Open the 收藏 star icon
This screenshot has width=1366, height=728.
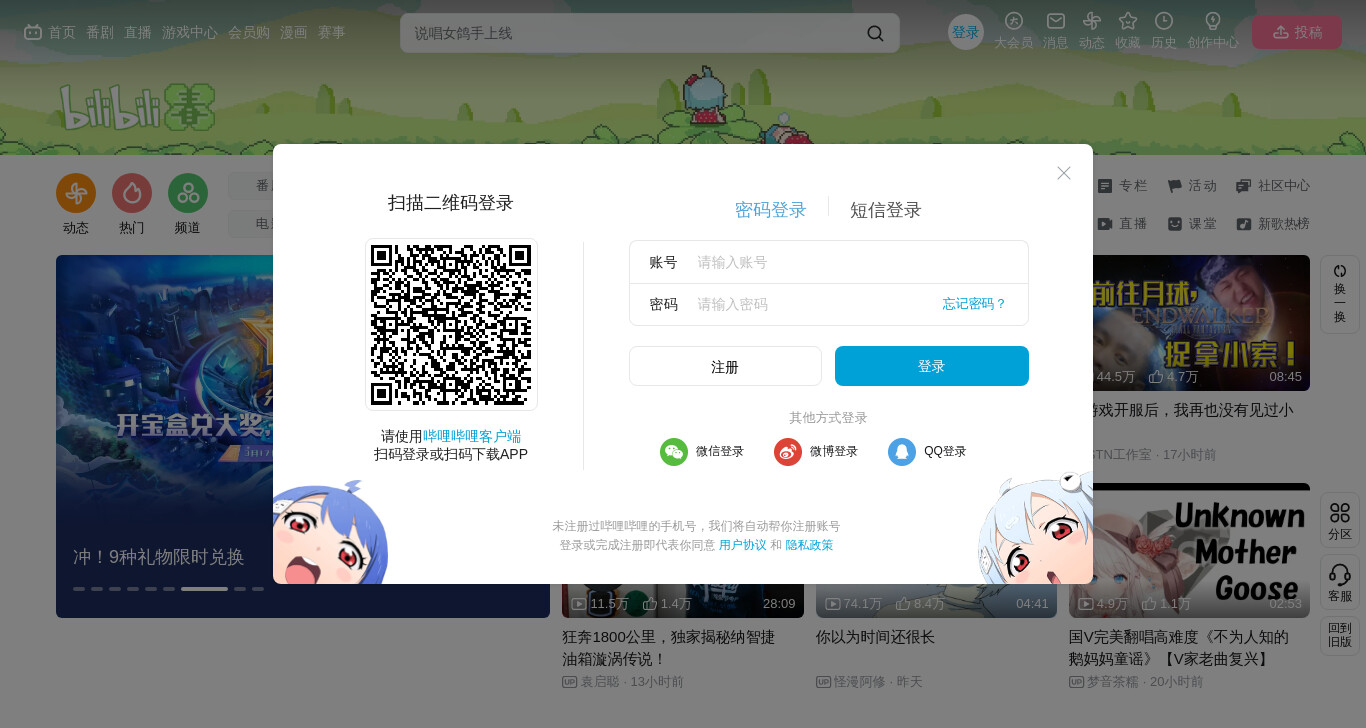1128,21
